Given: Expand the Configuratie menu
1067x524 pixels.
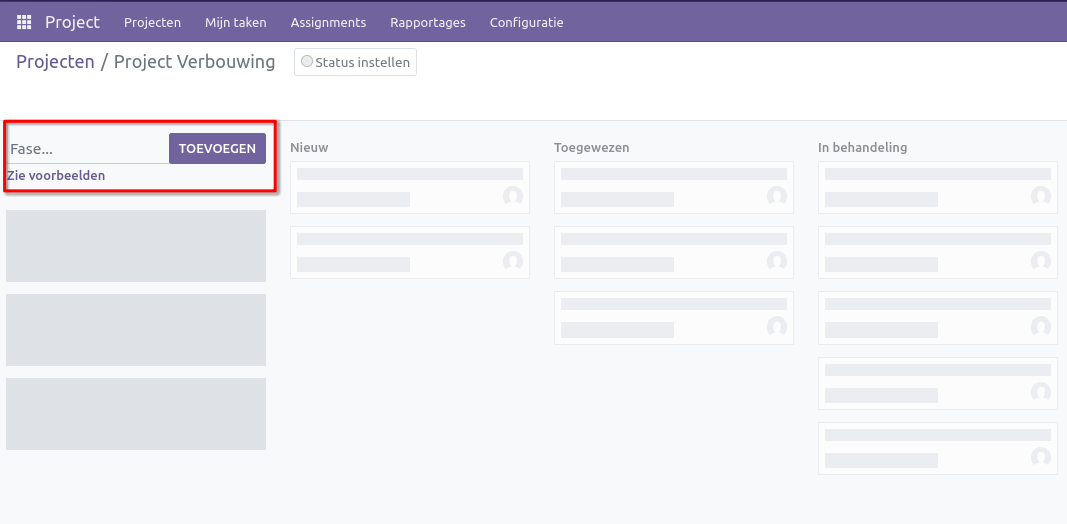Looking at the screenshot, I should 526,22.
